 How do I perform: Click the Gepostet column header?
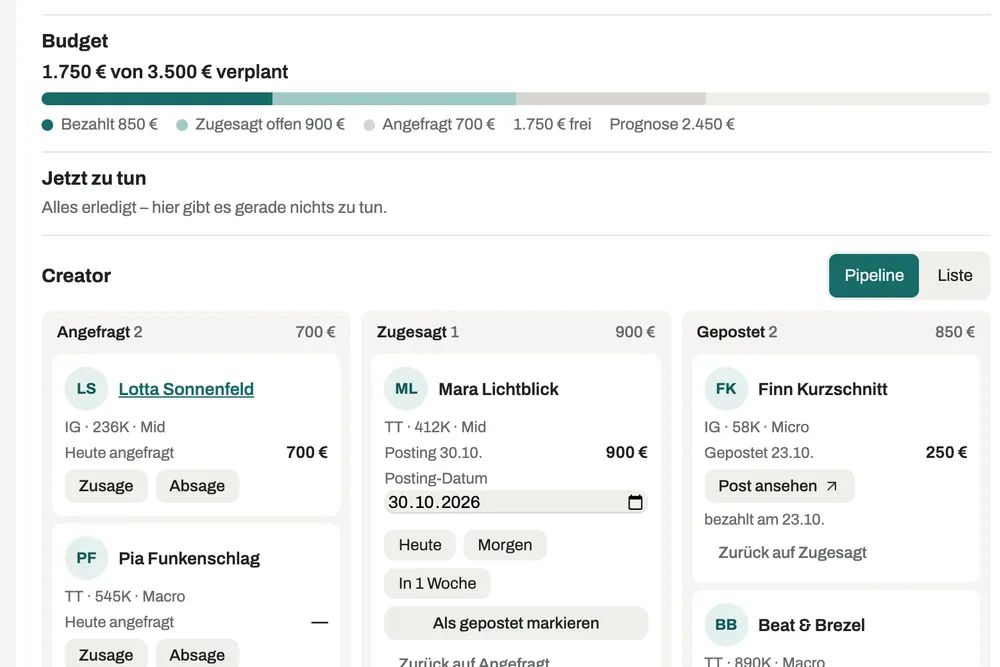[835, 332]
